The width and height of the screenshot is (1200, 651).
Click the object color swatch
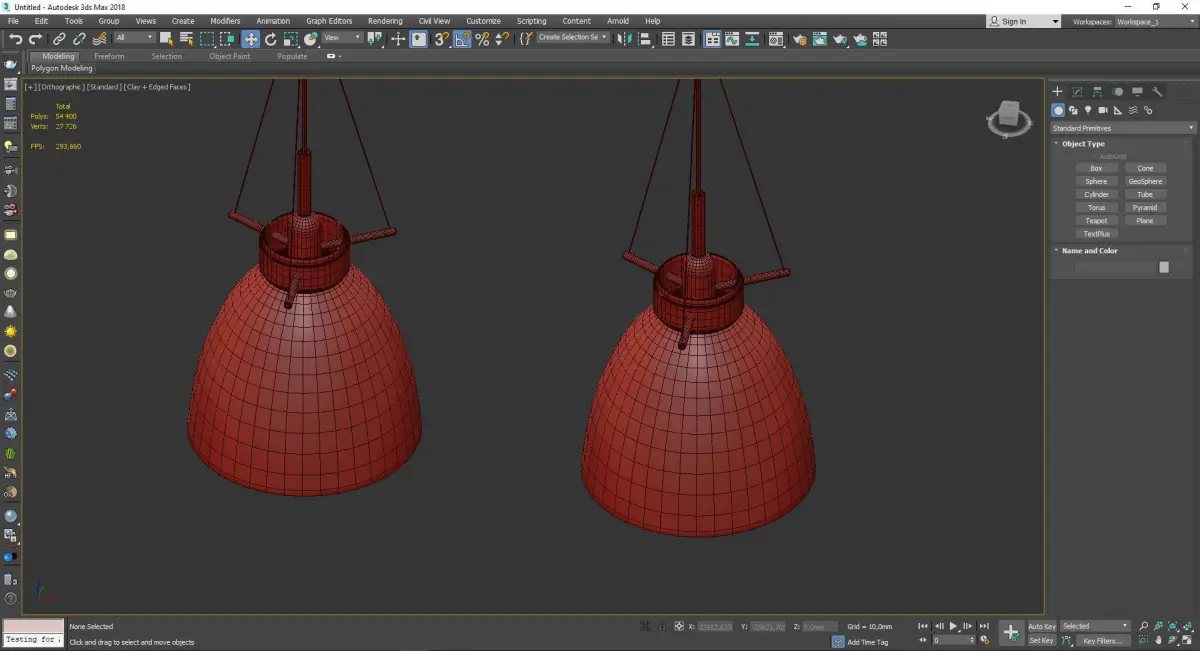[x=1163, y=267]
